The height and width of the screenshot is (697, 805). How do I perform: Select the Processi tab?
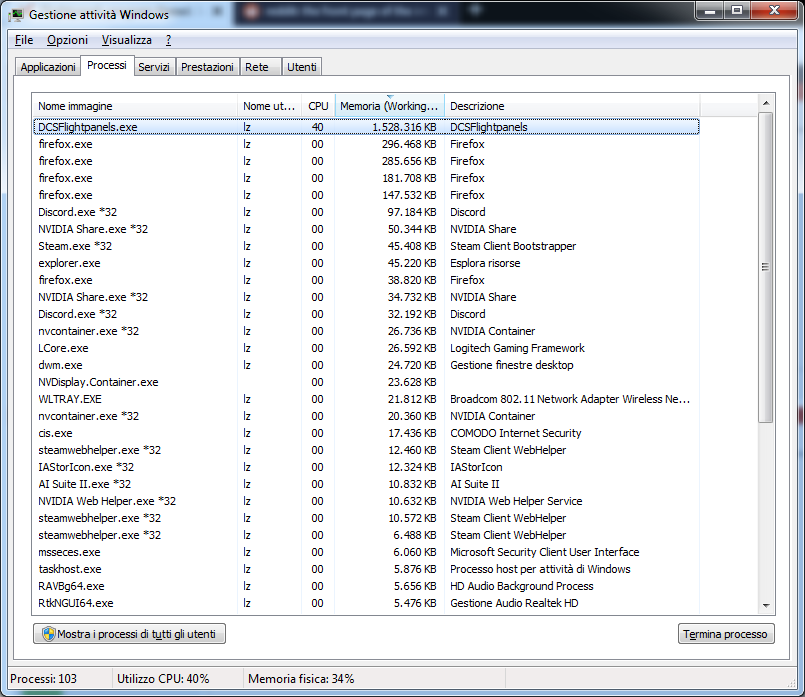coord(107,65)
